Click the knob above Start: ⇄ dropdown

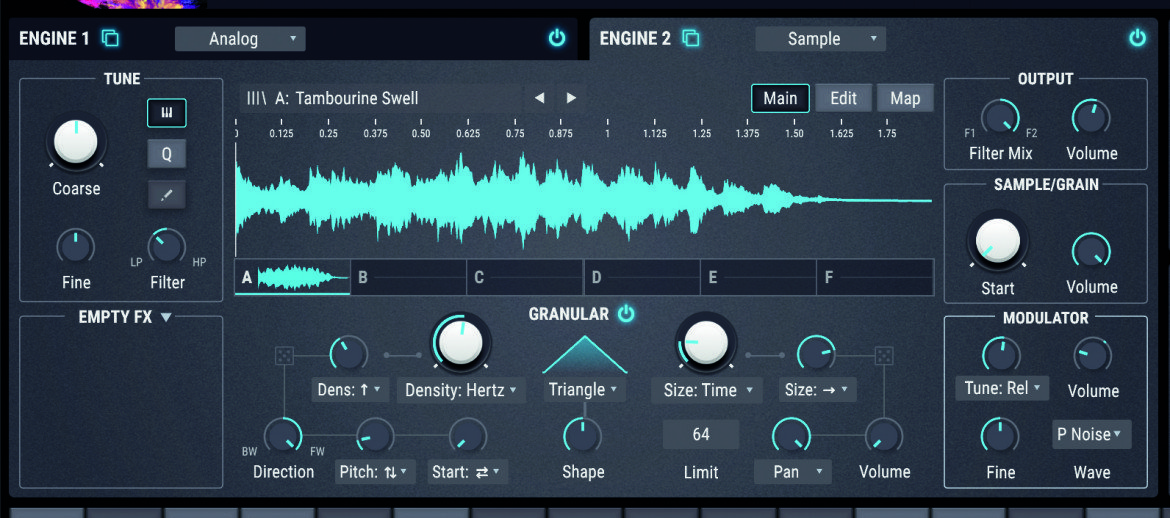pos(468,437)
